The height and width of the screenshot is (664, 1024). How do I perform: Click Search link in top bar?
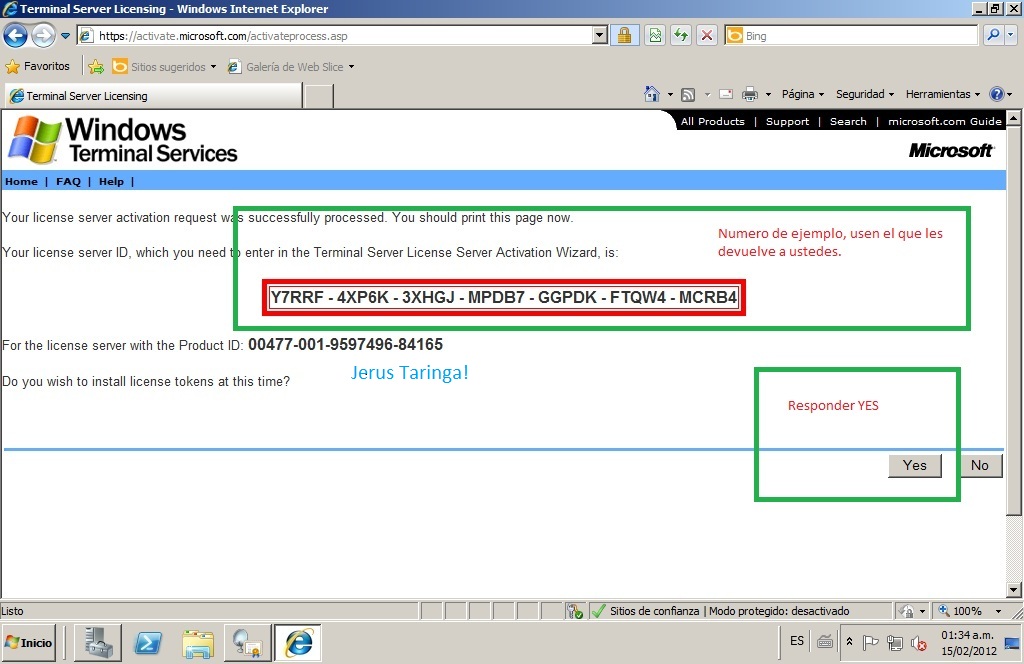[848, 121]
